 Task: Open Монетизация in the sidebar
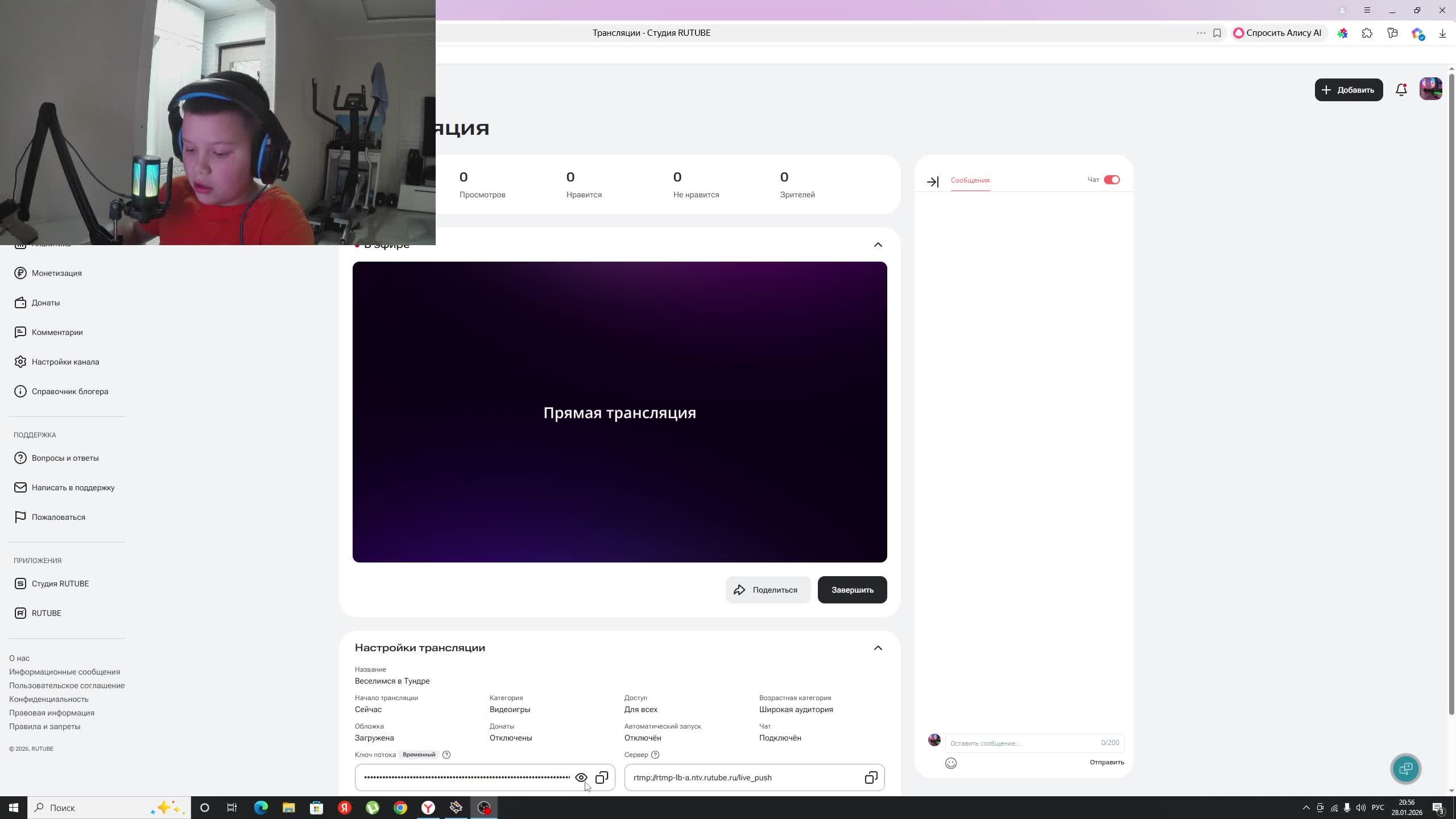point(56,273)
